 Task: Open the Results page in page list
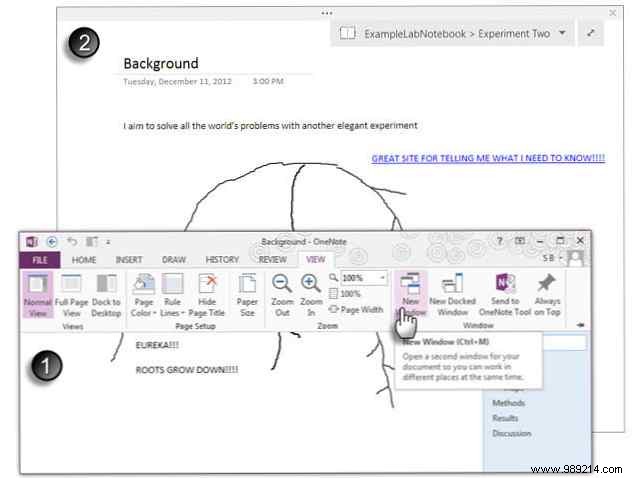(505, 418)
